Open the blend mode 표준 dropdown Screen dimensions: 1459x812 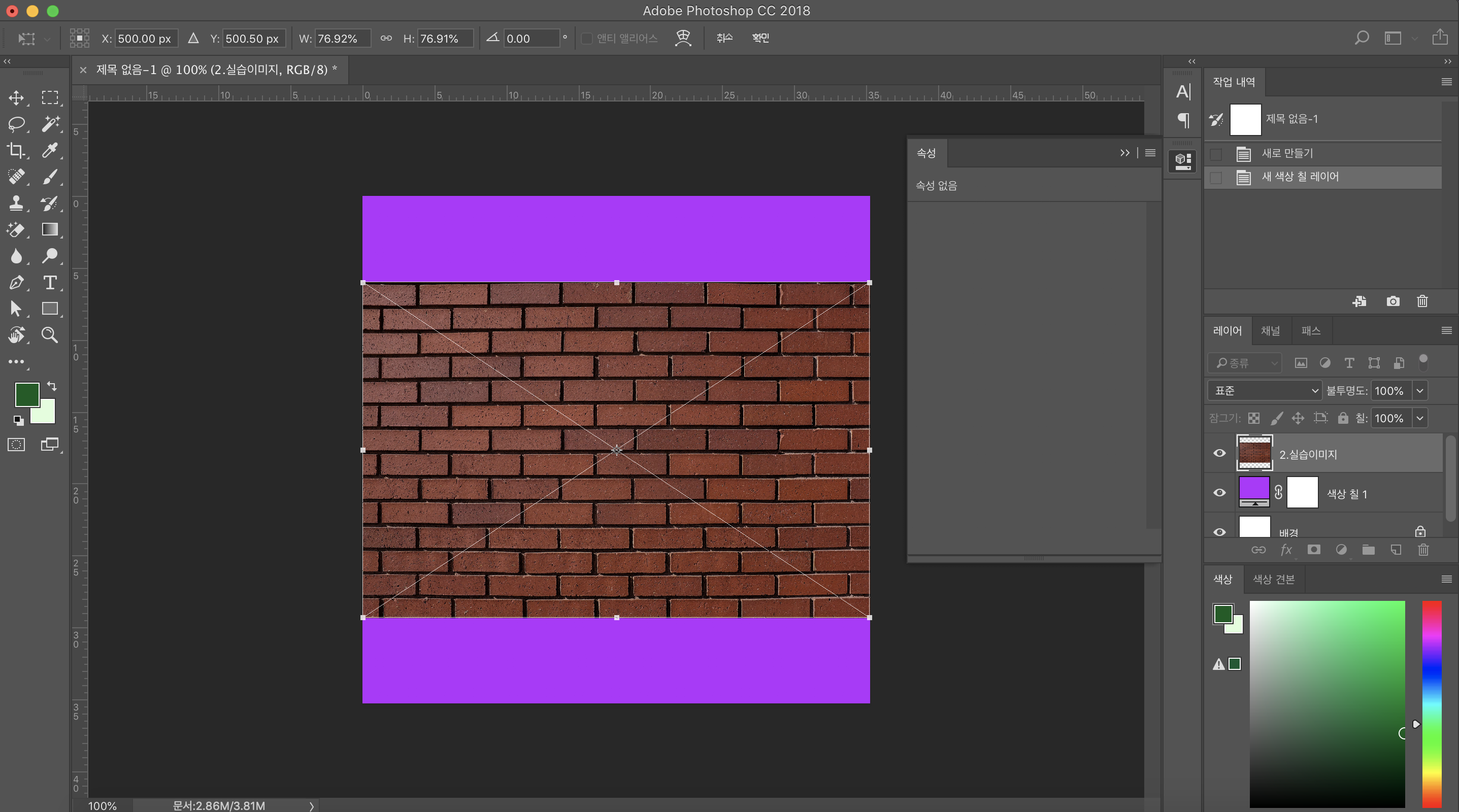pos(1265,391)
